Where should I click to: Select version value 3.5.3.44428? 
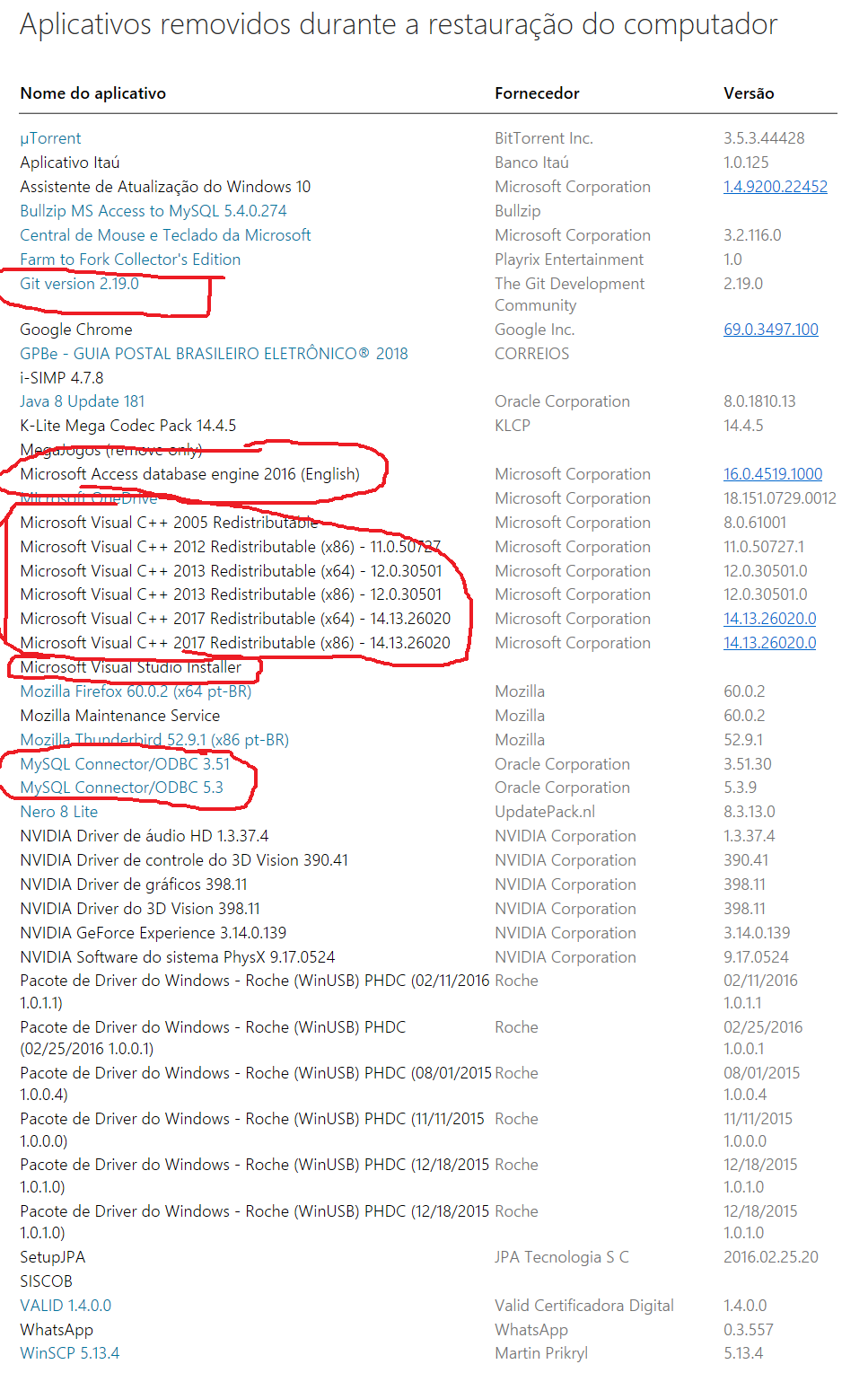(764, 138)
